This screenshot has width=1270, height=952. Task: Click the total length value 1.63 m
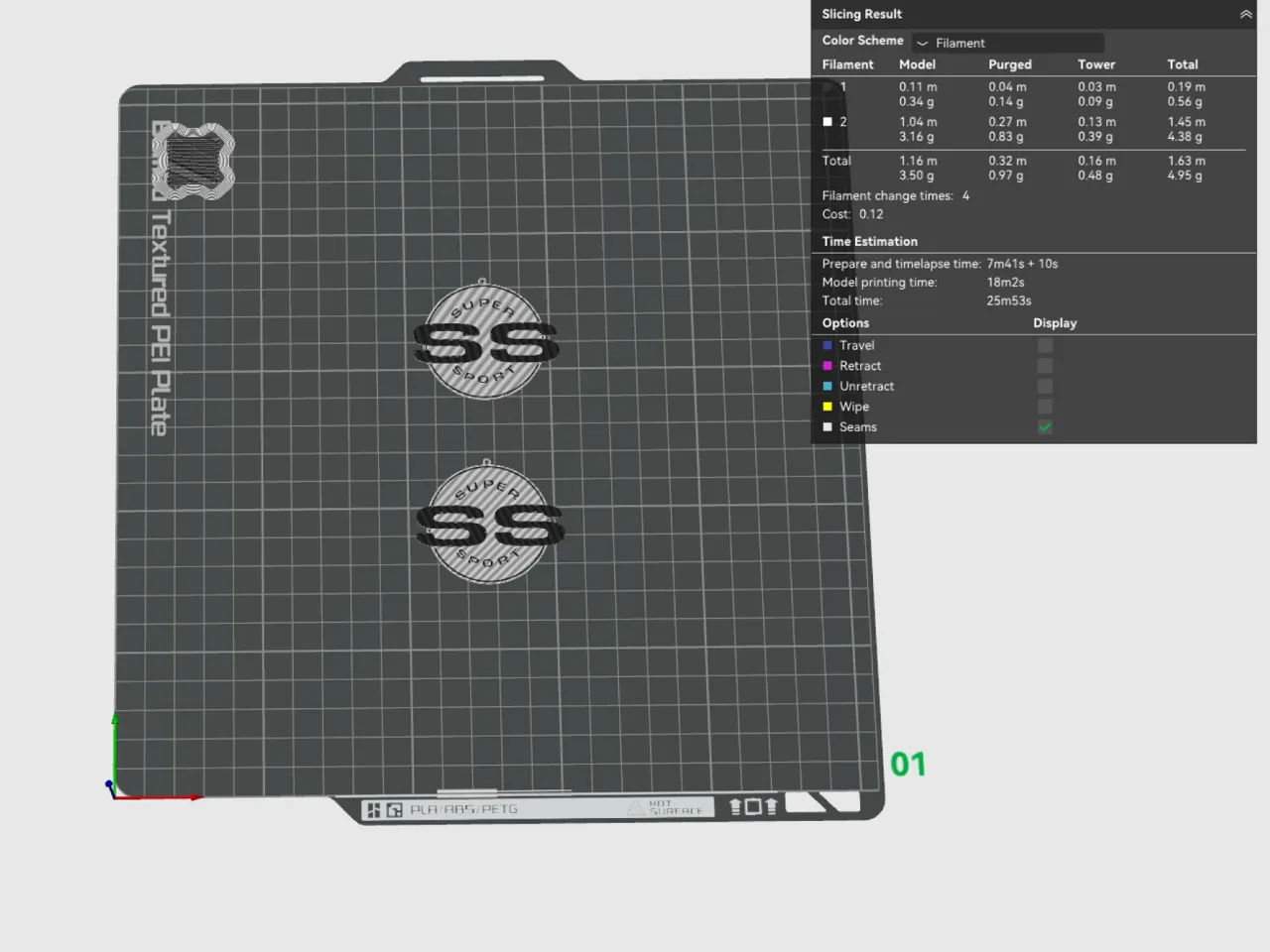(1187, 161)
